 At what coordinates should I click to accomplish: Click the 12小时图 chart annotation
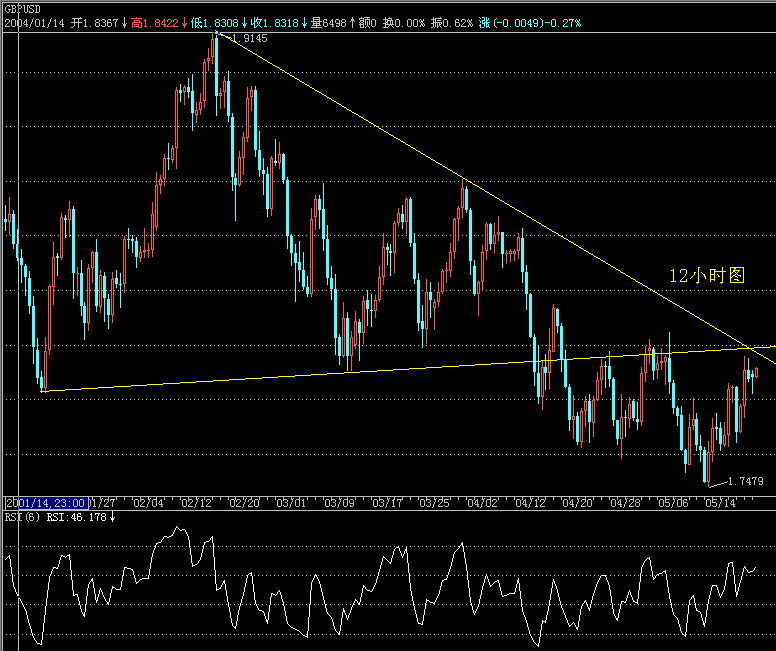[707, 276]
